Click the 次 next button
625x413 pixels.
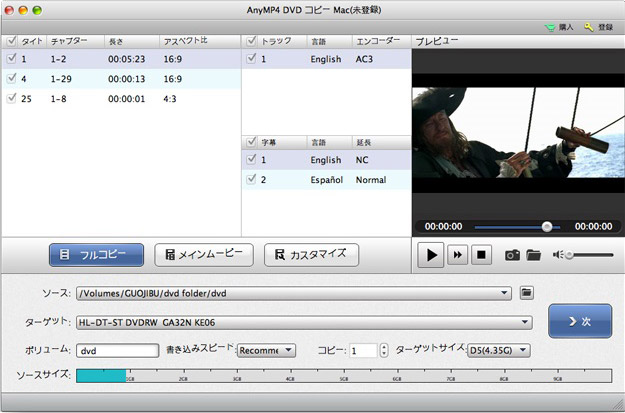pyautogui.click(x=580, y=321)
